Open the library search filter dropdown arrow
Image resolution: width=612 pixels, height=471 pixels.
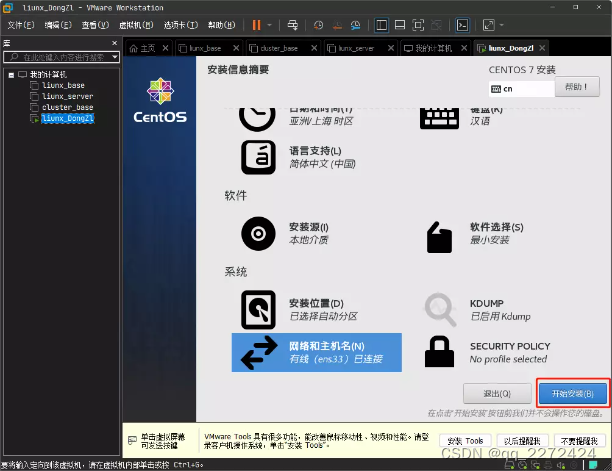[115, 57]
